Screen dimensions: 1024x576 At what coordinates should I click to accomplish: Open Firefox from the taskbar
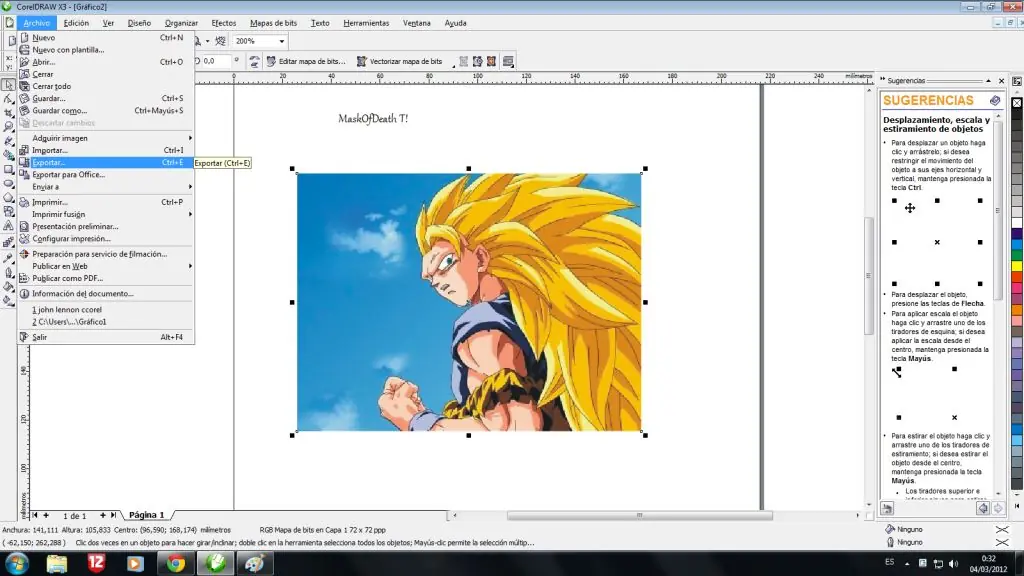(176, 563)
